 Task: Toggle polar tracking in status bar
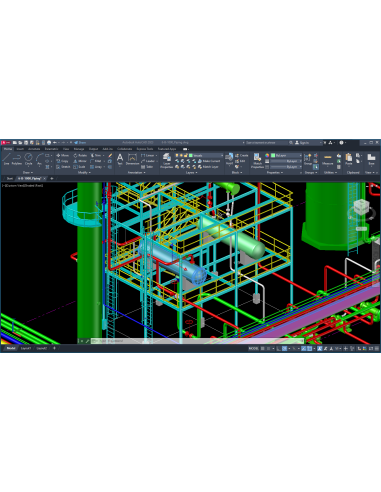pos(284,348)
